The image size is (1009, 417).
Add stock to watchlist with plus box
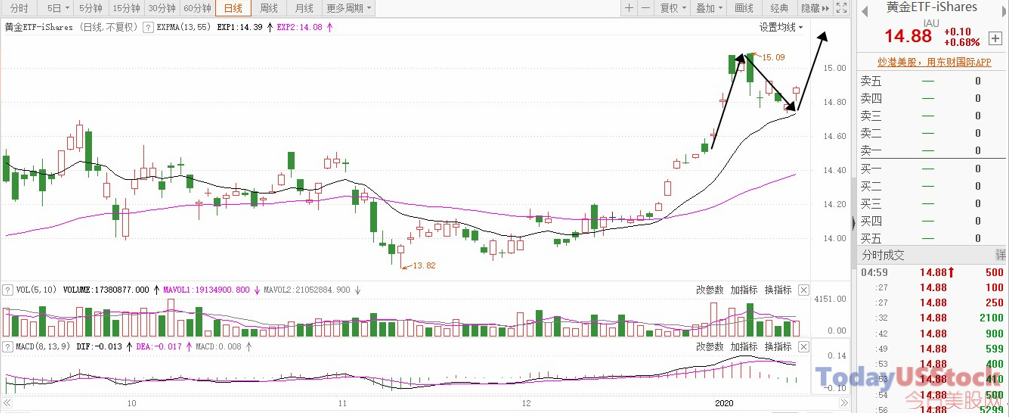tap(993, 38)
